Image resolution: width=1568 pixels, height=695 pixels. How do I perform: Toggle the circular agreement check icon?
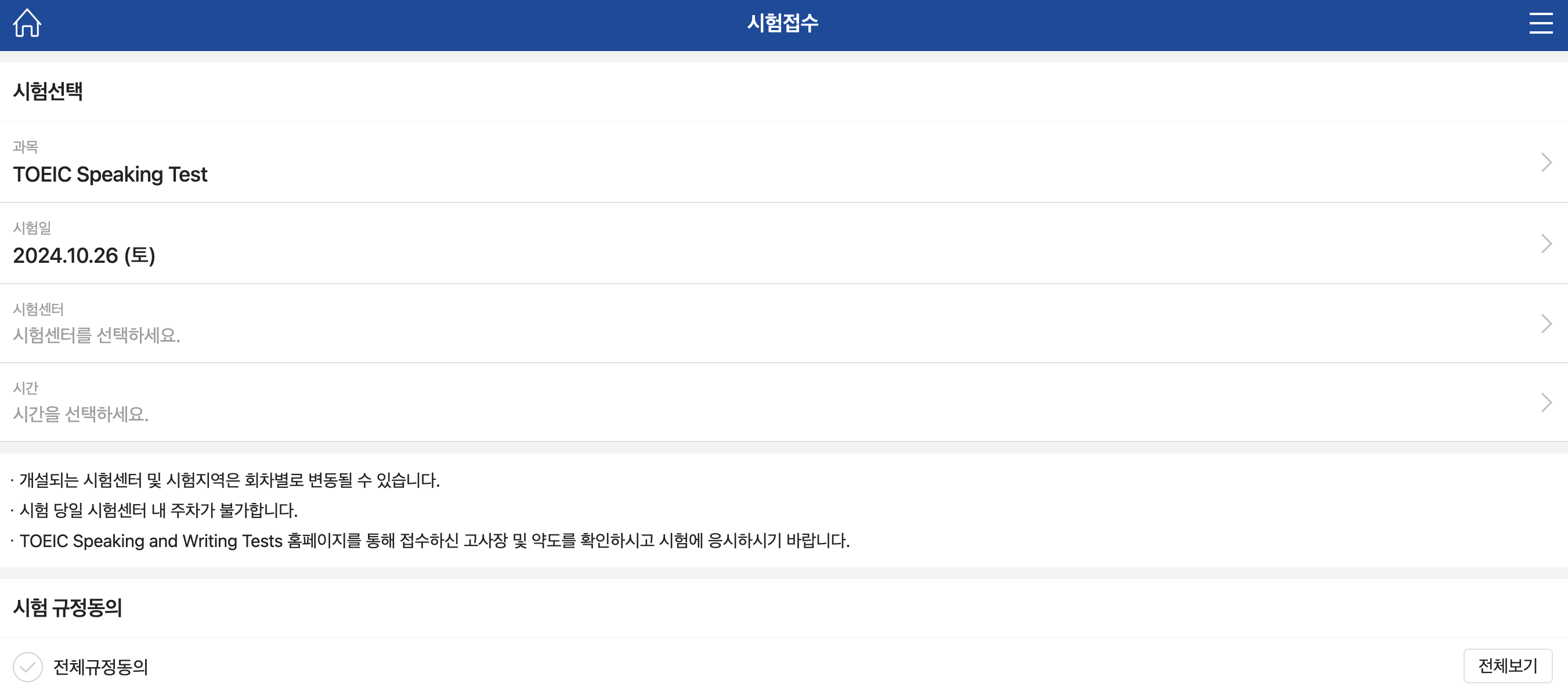pyautogui.click(x=26, y=668)
